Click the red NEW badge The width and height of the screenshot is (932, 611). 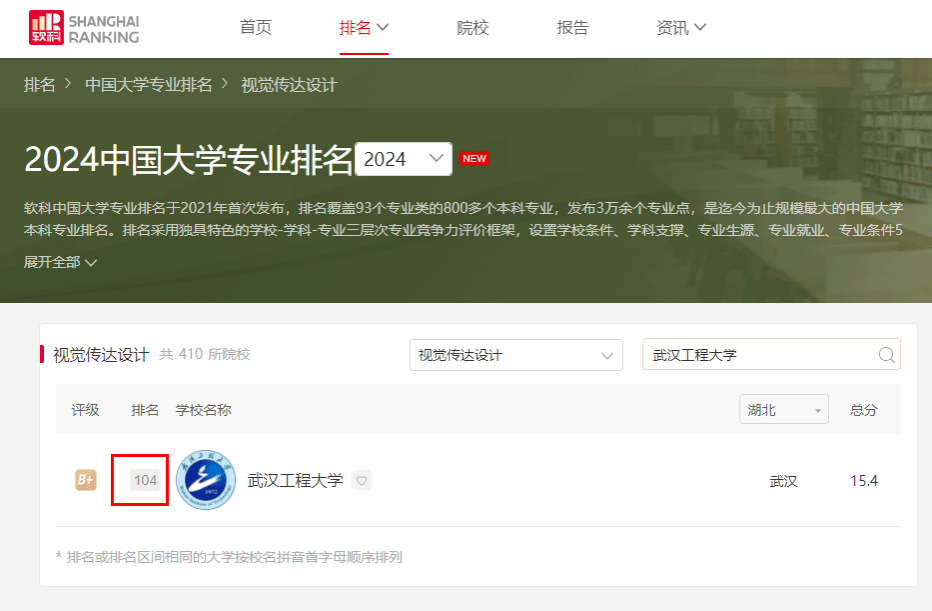click(473, 159)
